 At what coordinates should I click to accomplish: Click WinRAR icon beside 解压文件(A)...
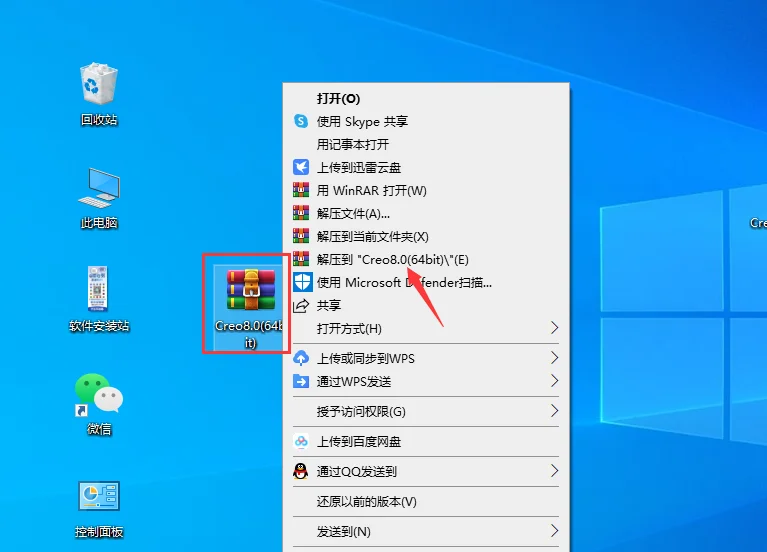[x=301, y=213]
